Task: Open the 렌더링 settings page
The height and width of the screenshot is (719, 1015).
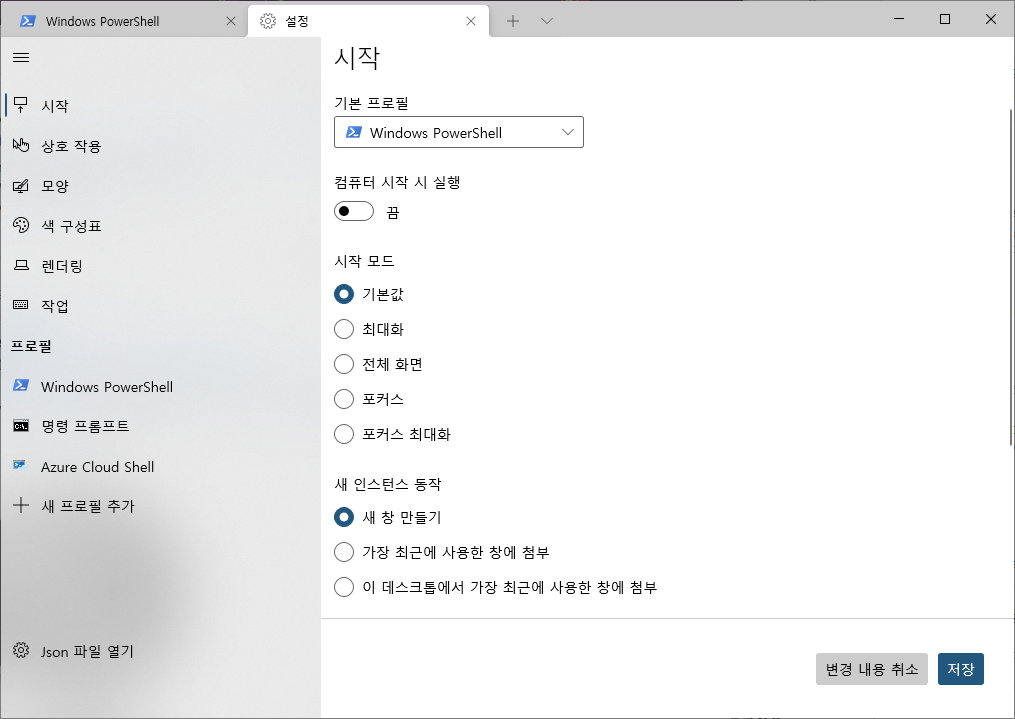Action: (160, 265)
